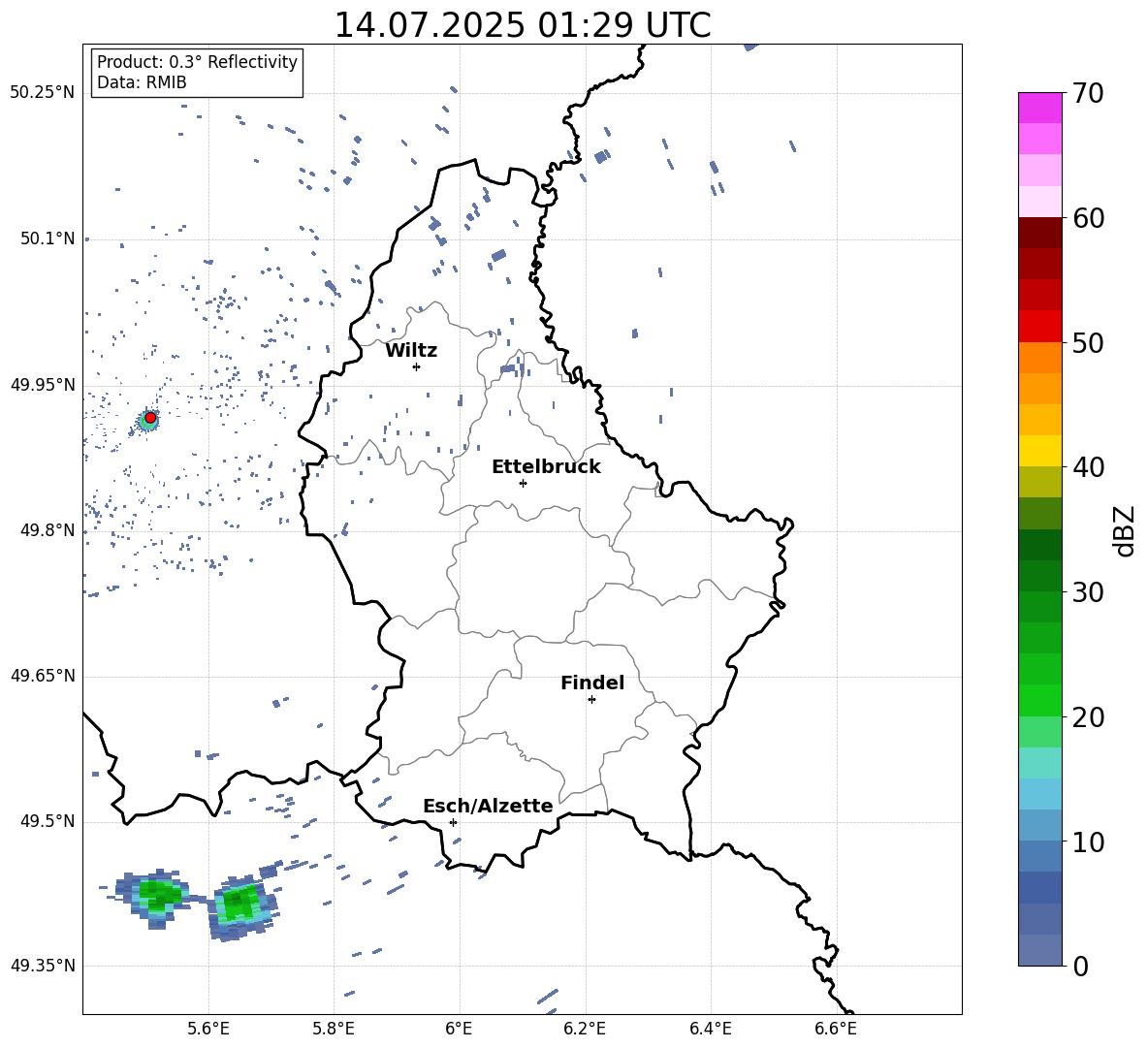1148x1048 pixels.
Task: Pick the bright red 50 dBZ colorbar swatch
Action: (x=1039, y=327)
